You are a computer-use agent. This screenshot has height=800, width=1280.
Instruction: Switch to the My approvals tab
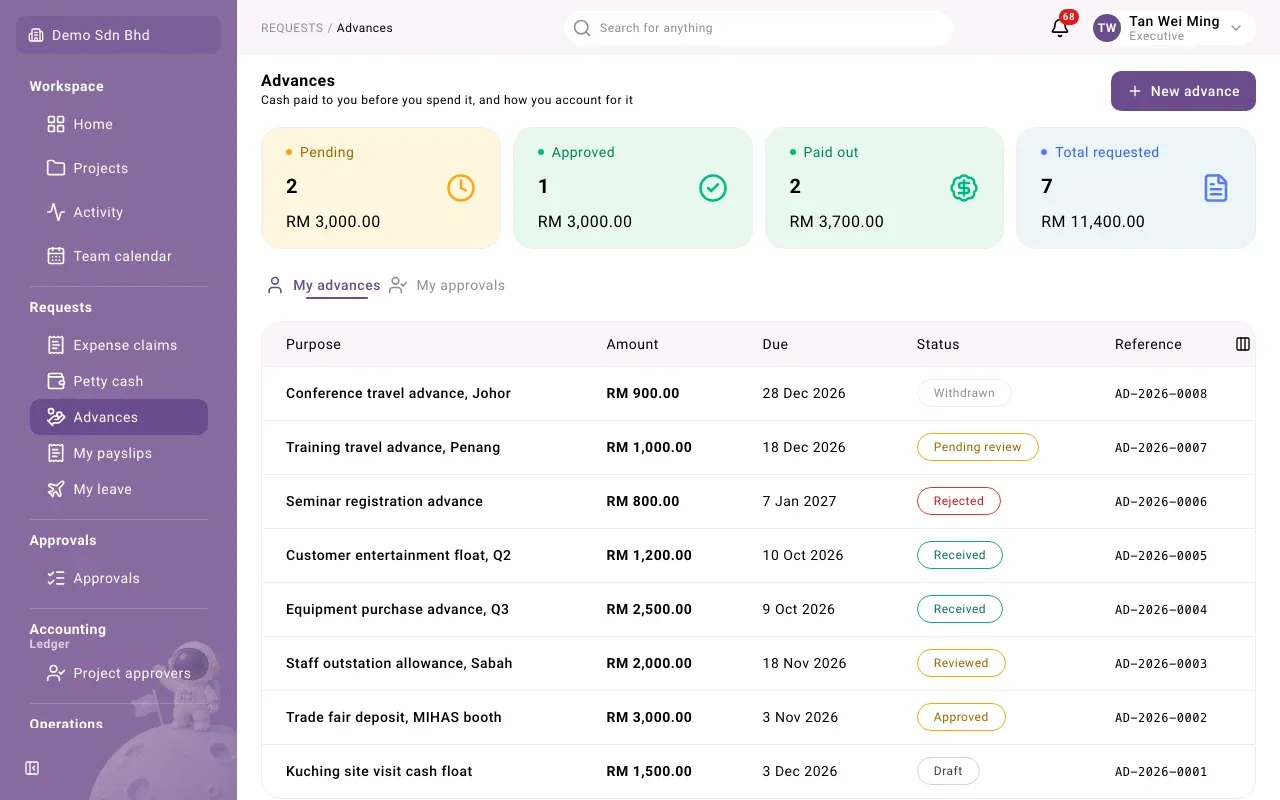click(447, 286)
